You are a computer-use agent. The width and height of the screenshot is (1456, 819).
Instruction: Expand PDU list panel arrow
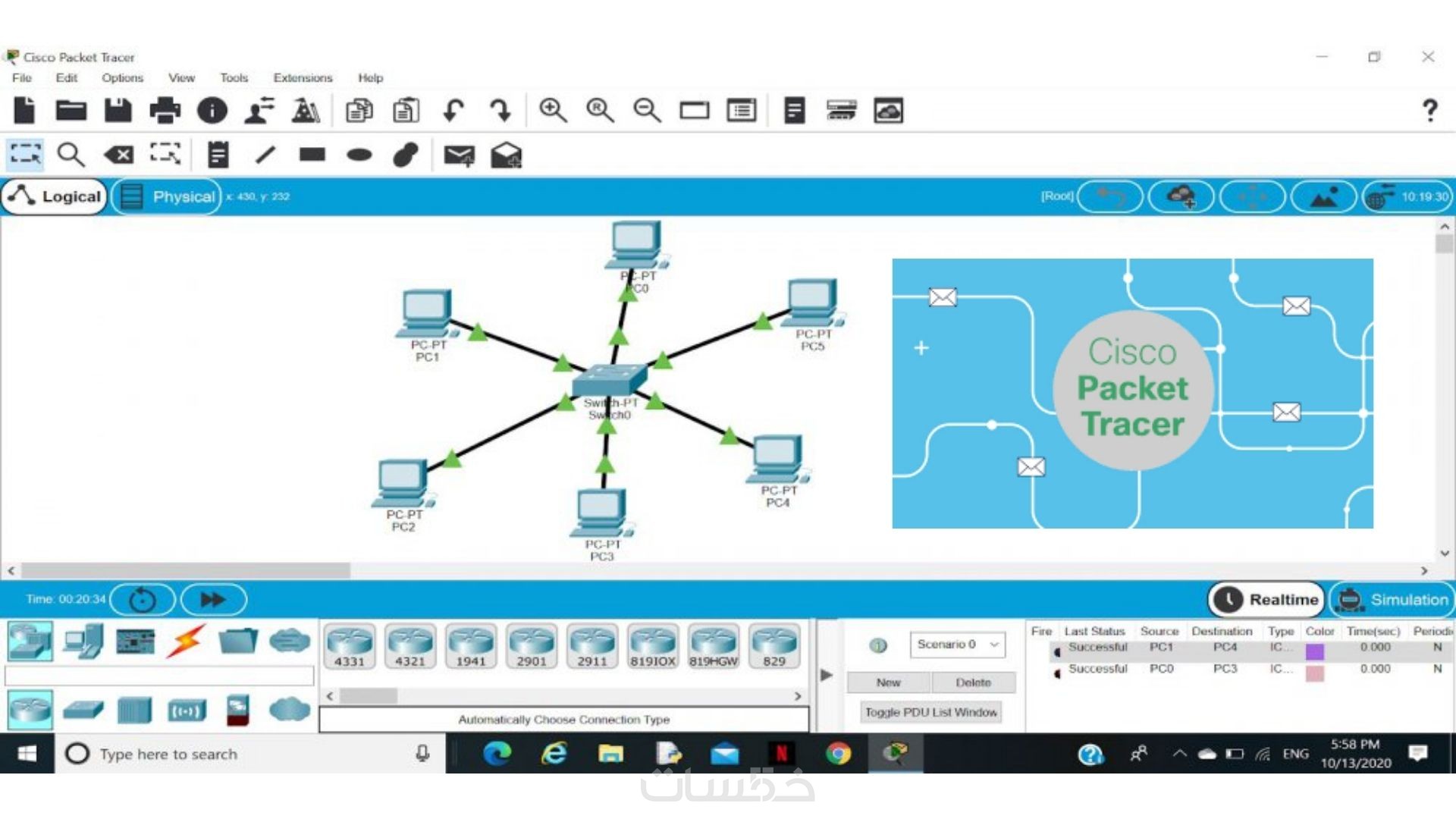[827, 674]
